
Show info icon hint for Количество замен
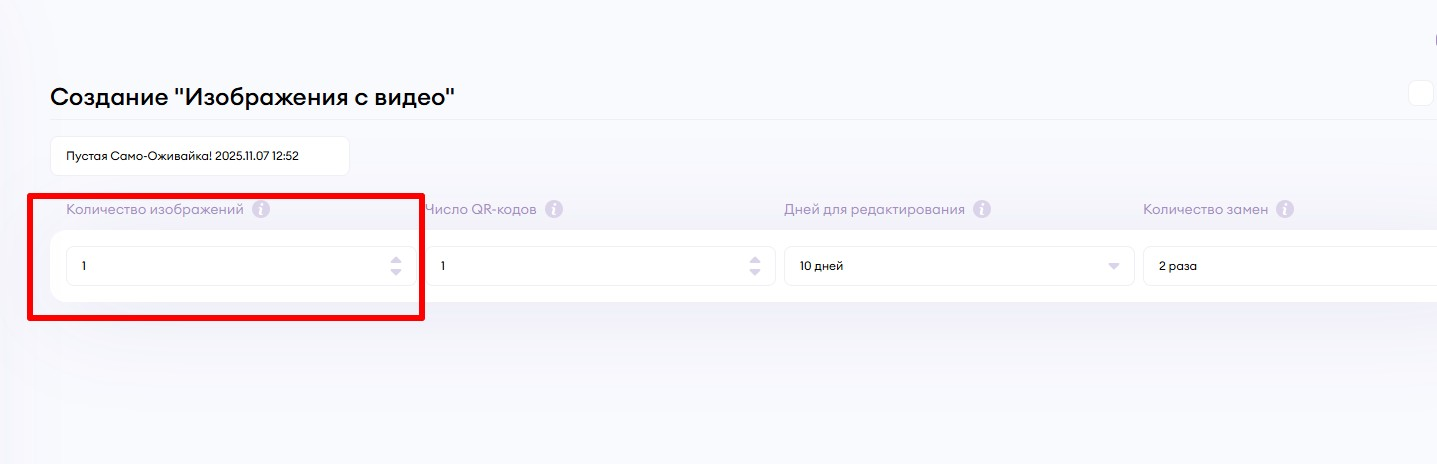point(1285,210)
